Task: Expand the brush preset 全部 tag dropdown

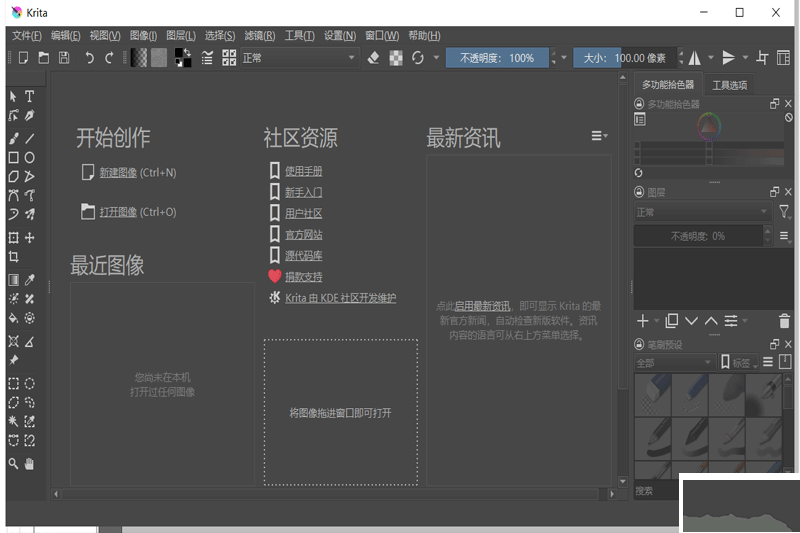Action: (x=673, y=362)
